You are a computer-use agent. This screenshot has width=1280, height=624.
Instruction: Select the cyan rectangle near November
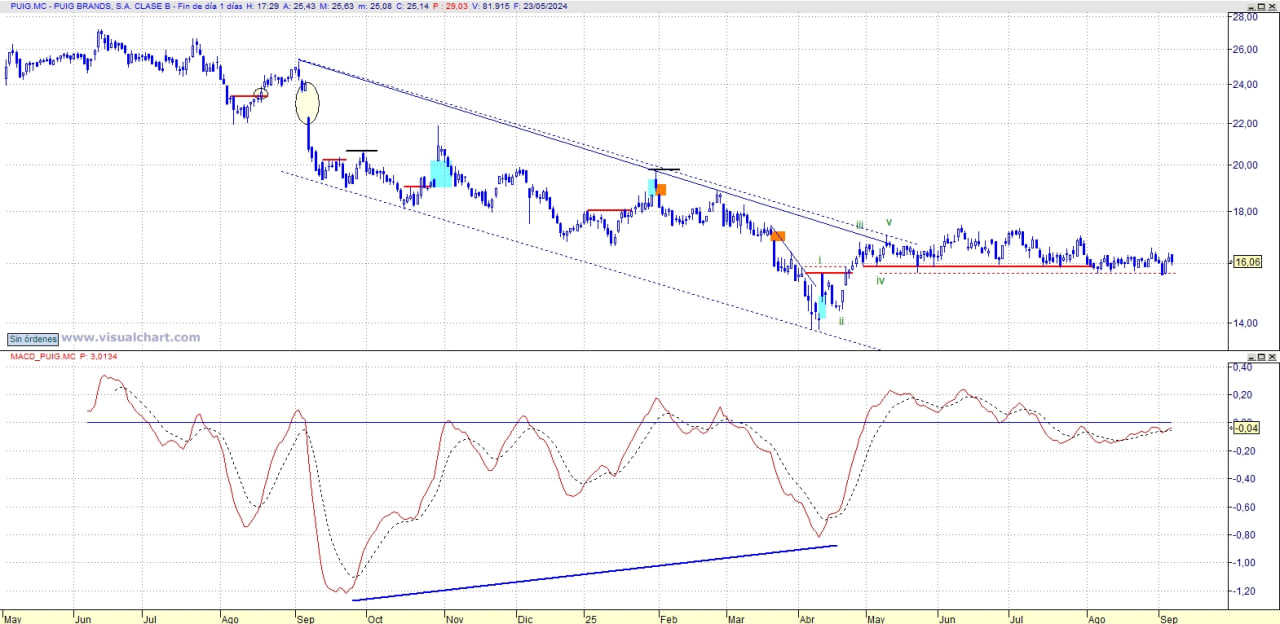441,173
